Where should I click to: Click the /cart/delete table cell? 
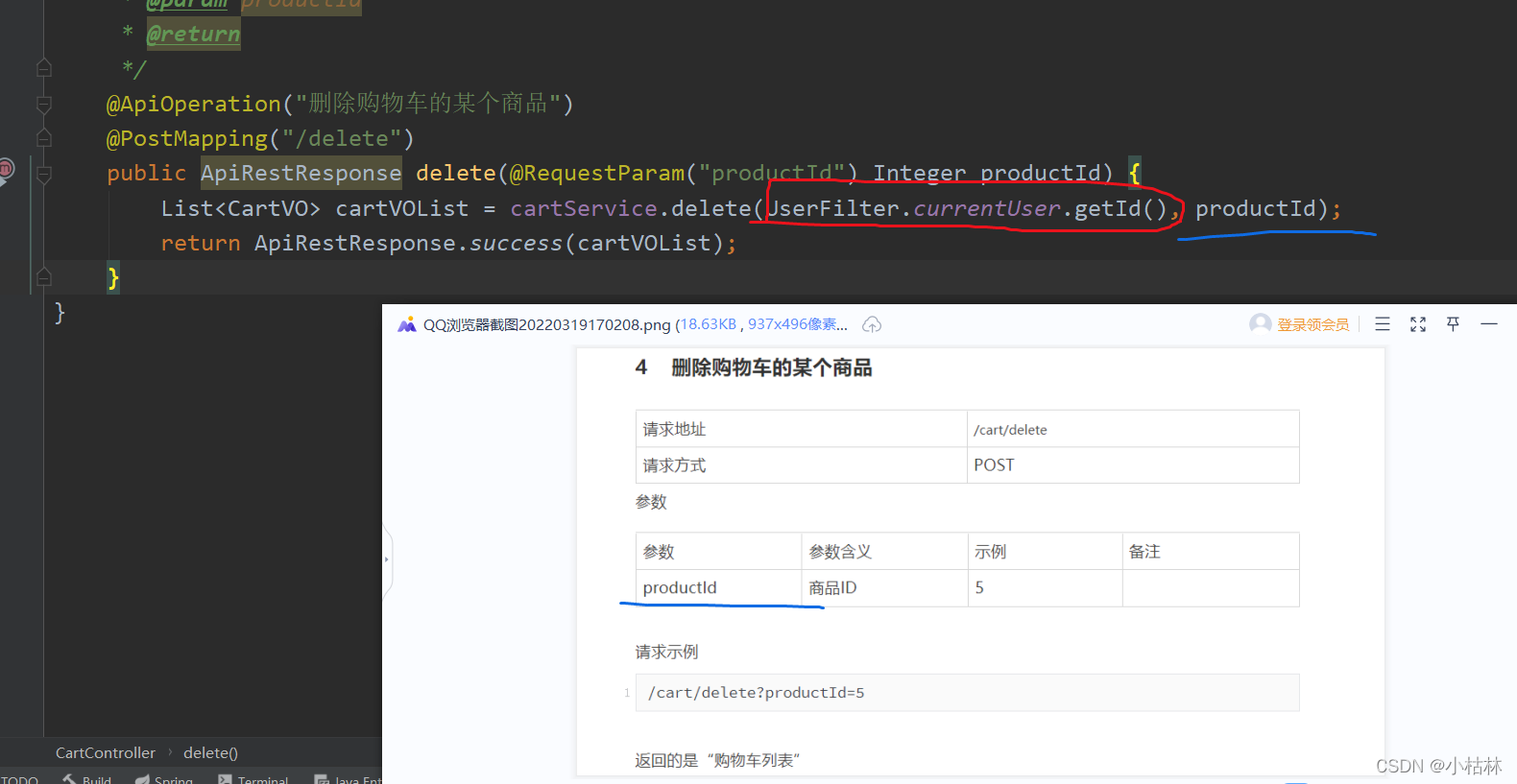1133,429
